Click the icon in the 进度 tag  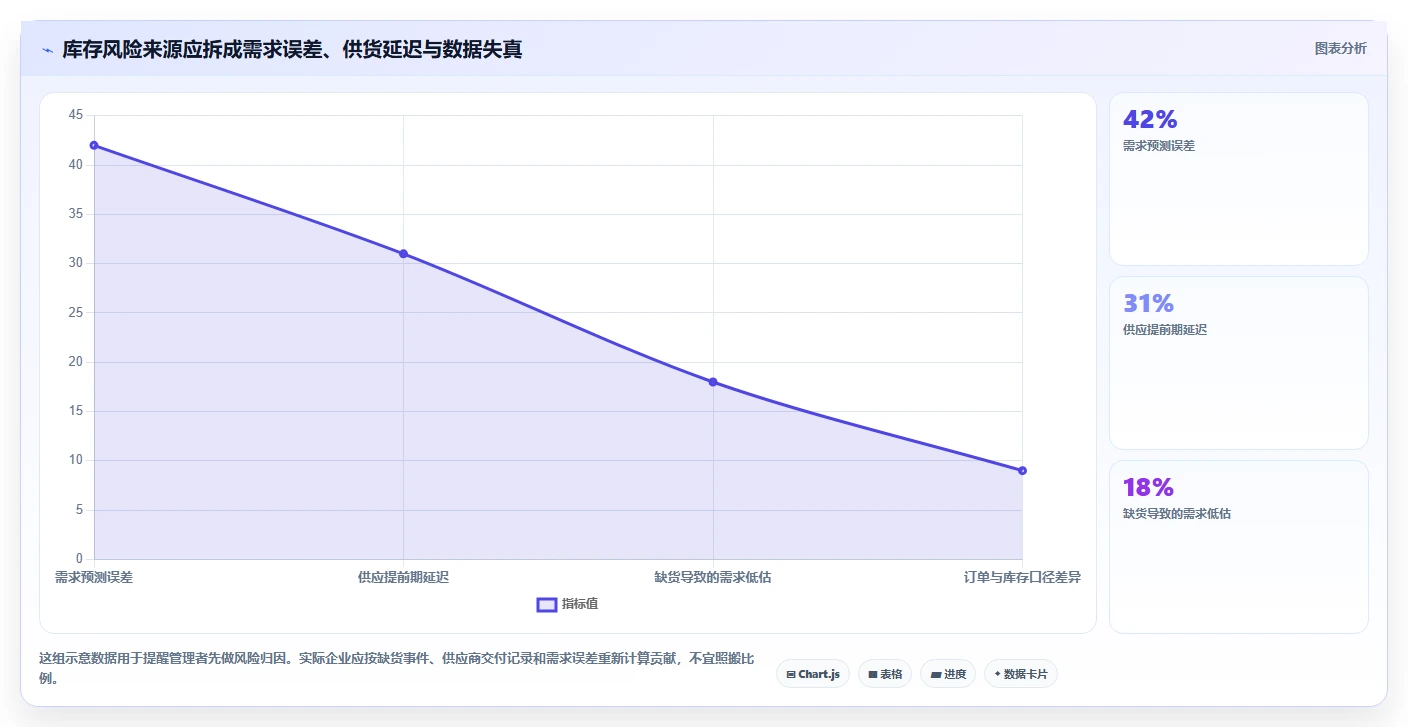tap(935, 675)
